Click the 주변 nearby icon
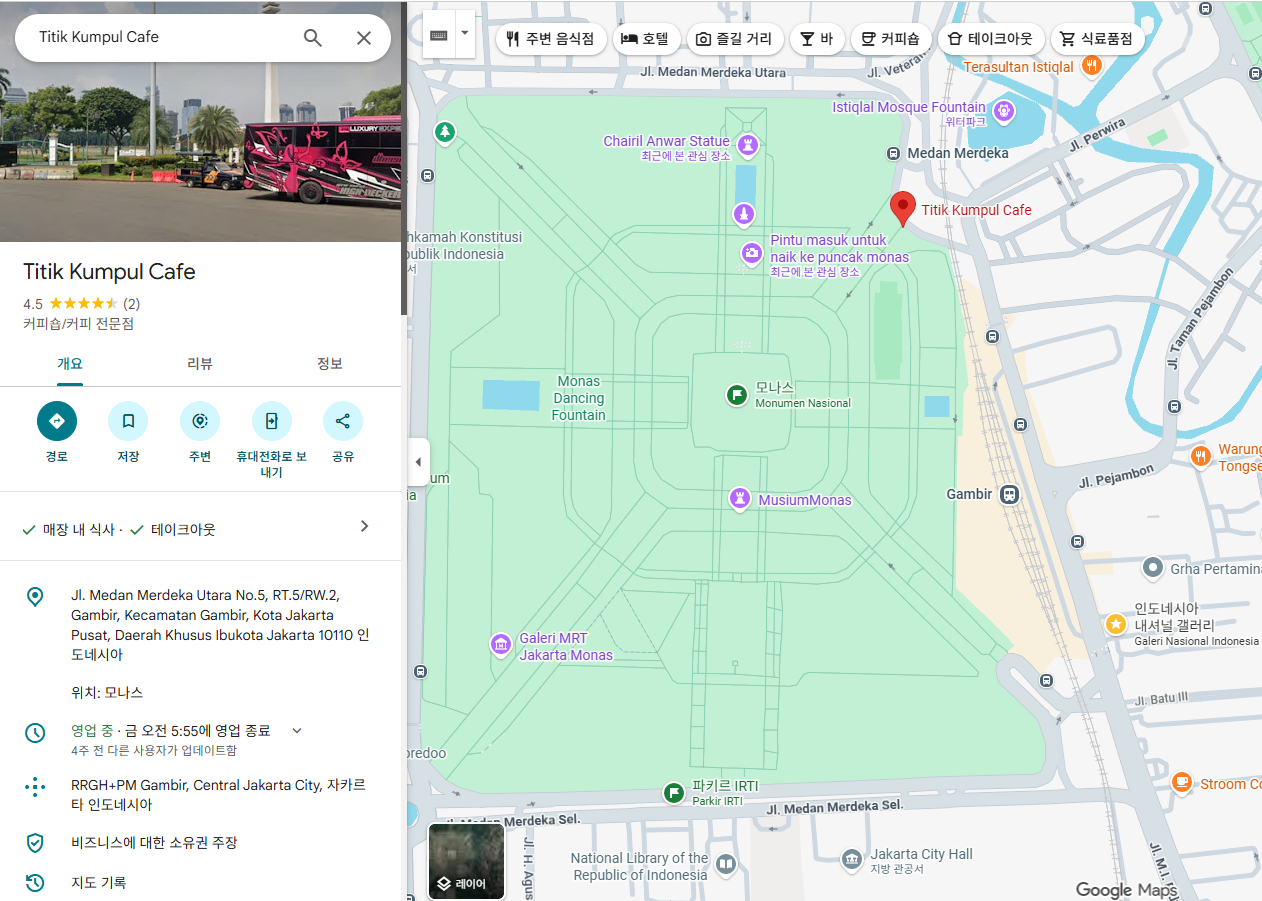 200,421
